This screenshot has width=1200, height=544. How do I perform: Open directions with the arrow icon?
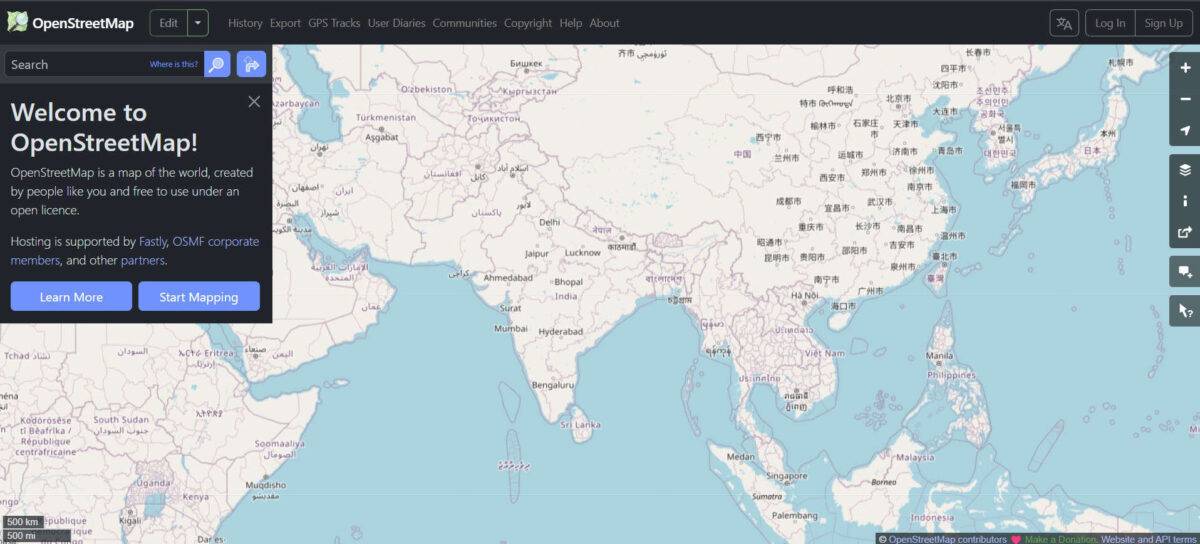pyautogui.click(x=251, y=64)
